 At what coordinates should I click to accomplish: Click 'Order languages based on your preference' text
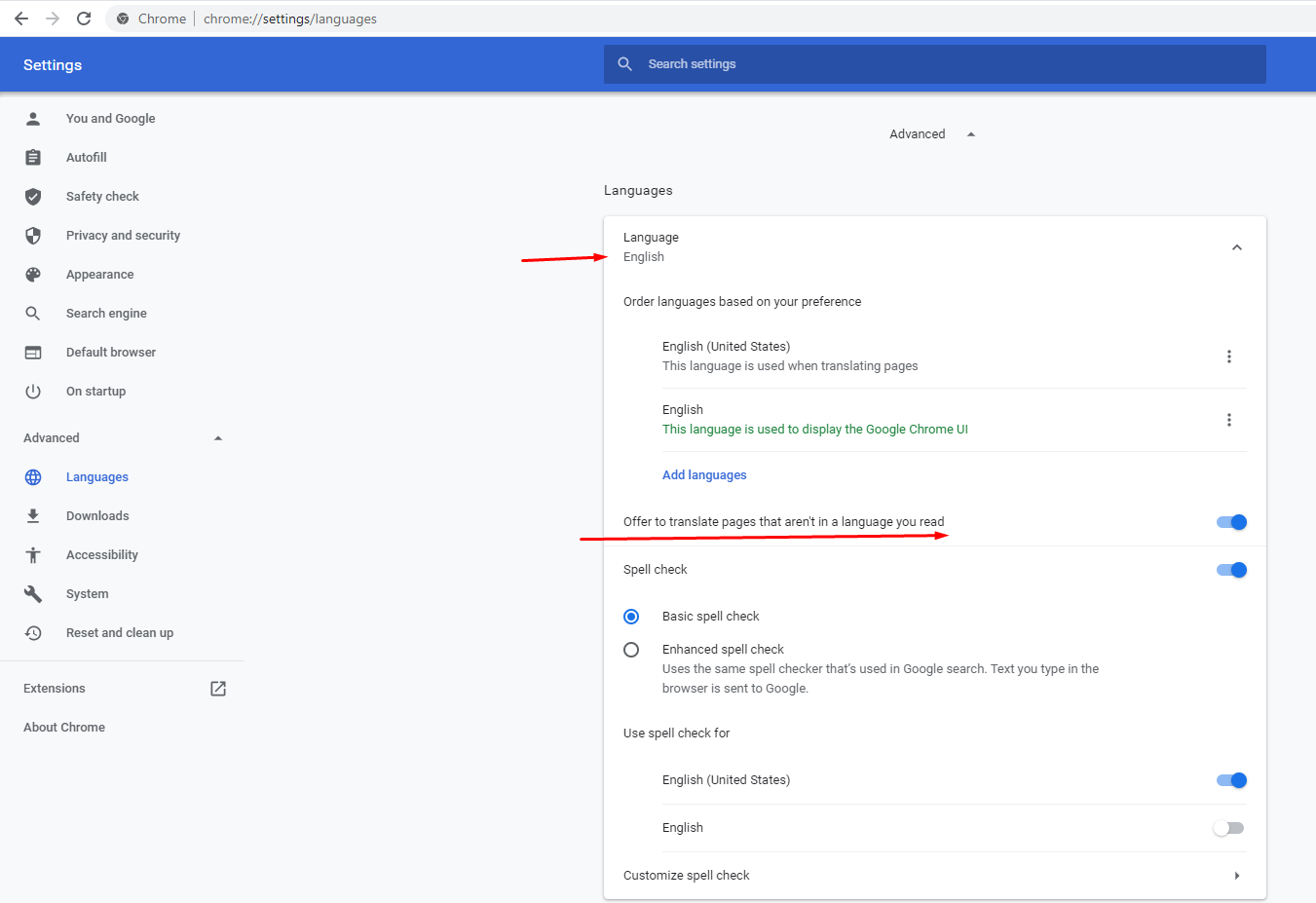pyautogui.click(x=742, y=302)
